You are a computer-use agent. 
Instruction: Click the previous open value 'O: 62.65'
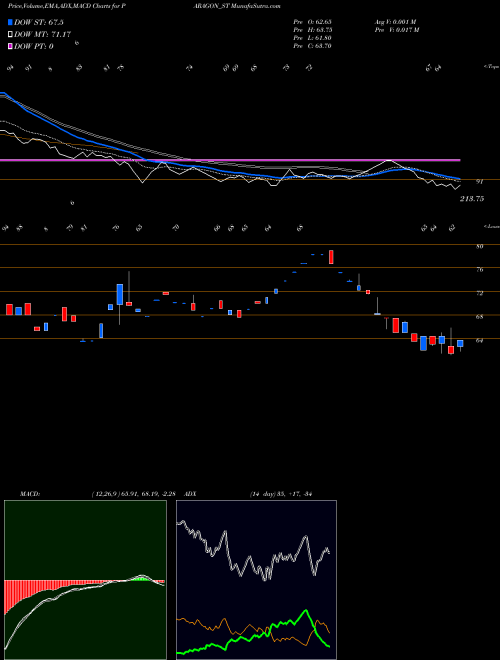point(318,22)
